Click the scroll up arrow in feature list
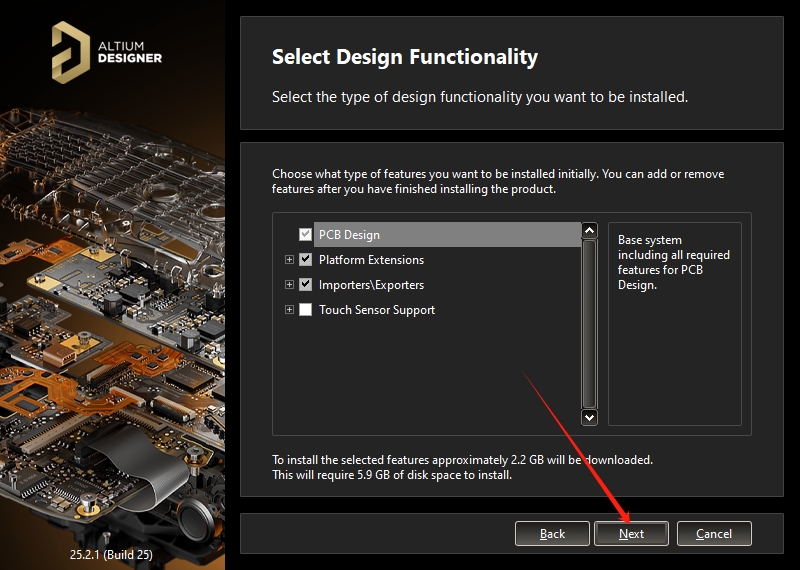Viewport: 800px width, 570px height. click(x=589, y=231)
